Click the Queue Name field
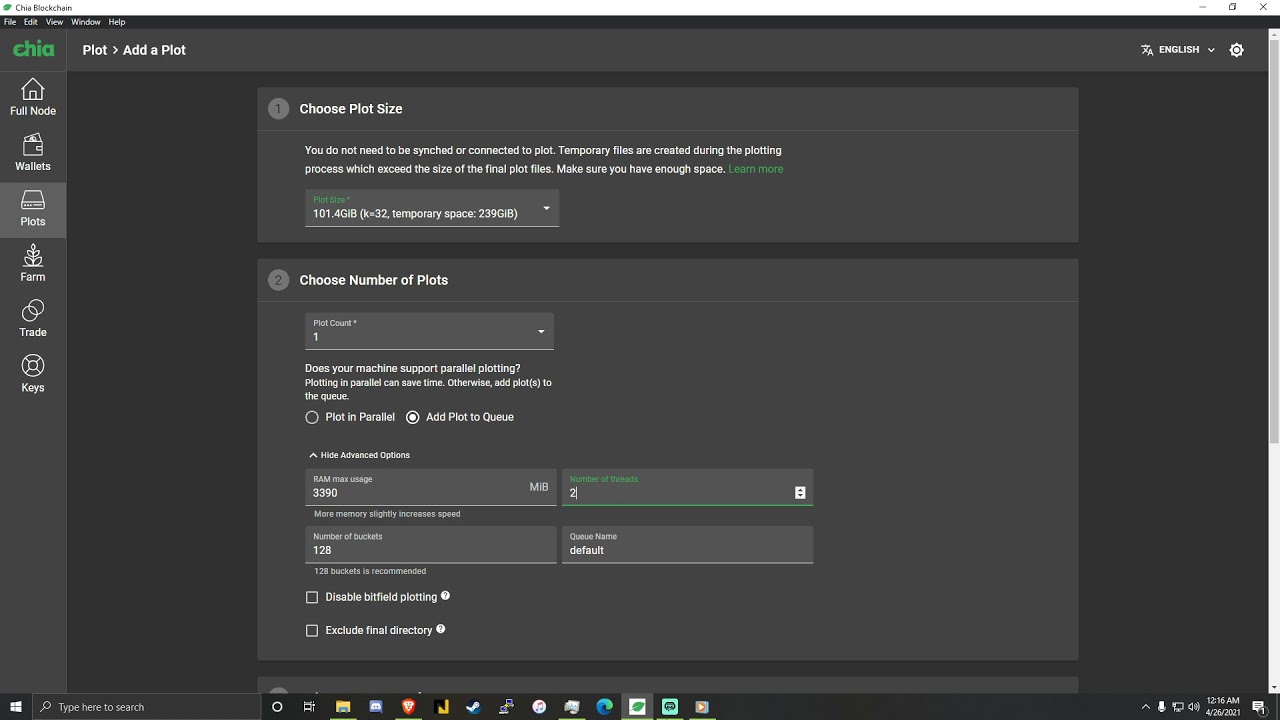Screen dimensions: 1280x720 point(688,545)
